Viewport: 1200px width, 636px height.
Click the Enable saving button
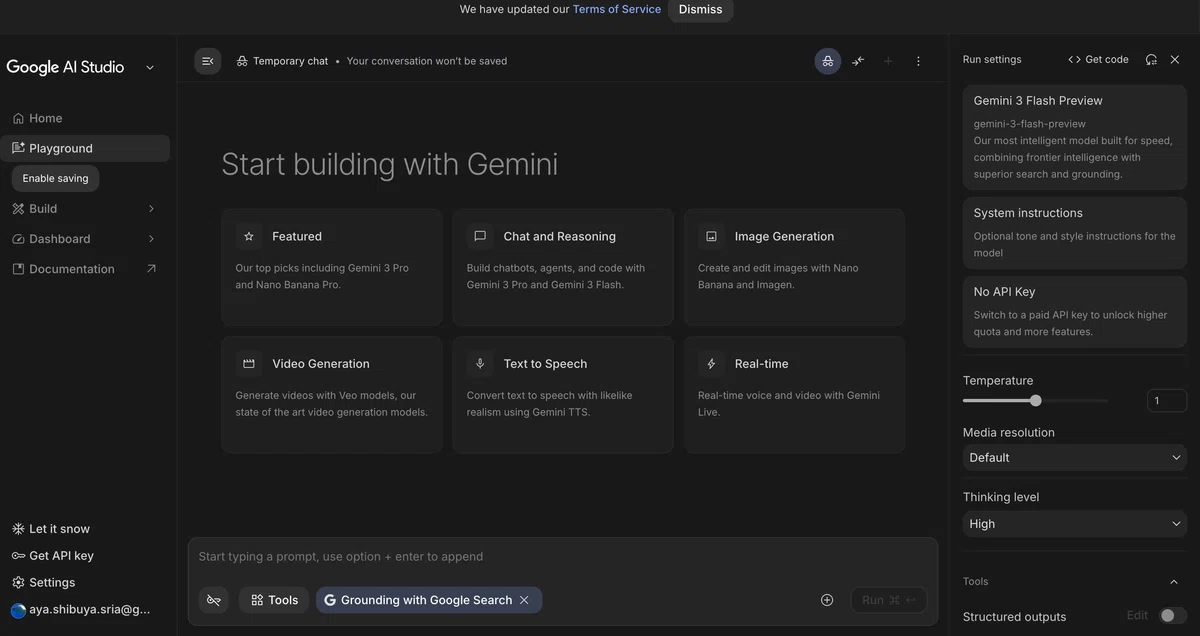(55, 178)
